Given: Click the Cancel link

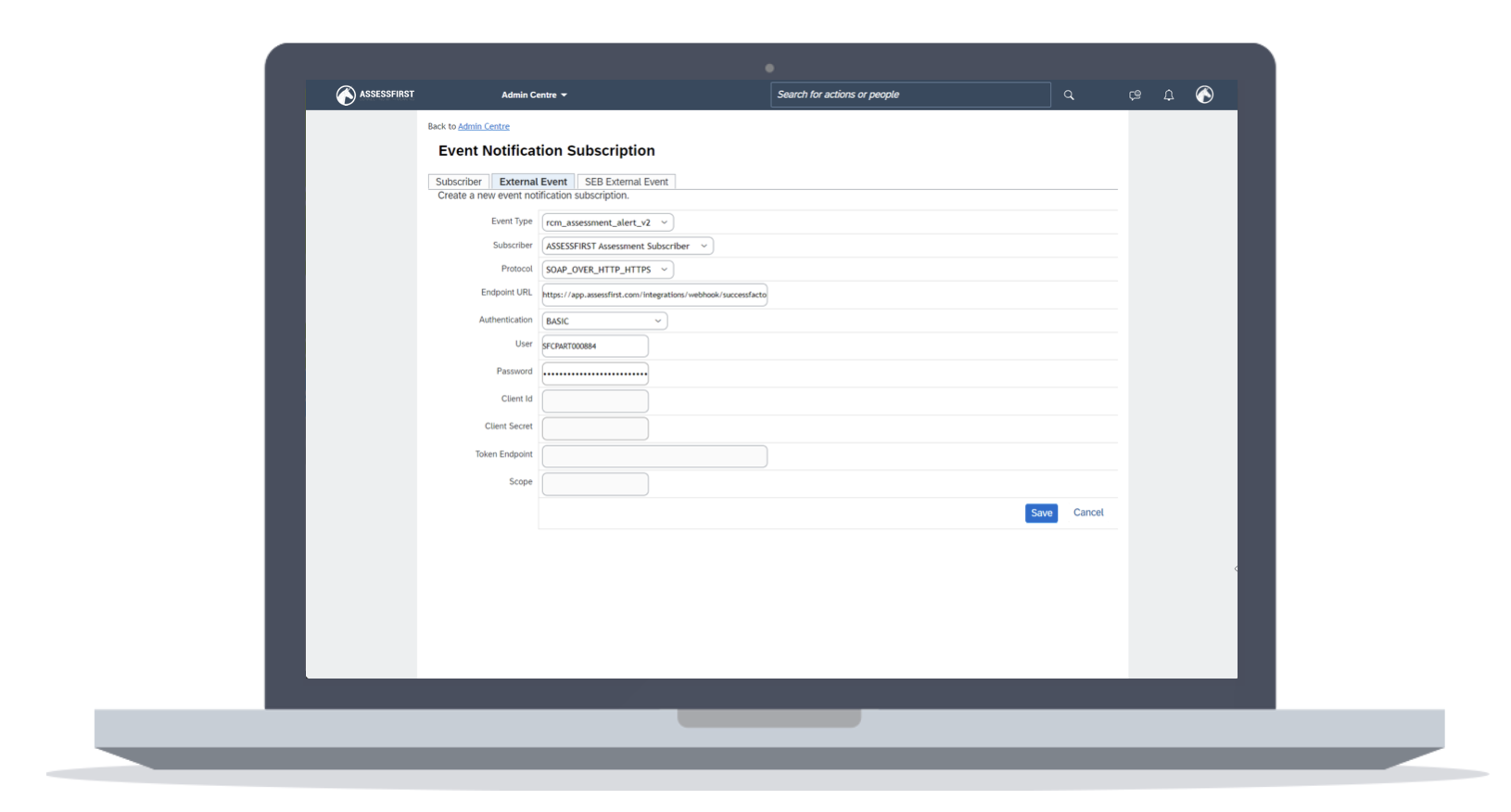Looking at the screenshot, I should tap(1088, 513).
